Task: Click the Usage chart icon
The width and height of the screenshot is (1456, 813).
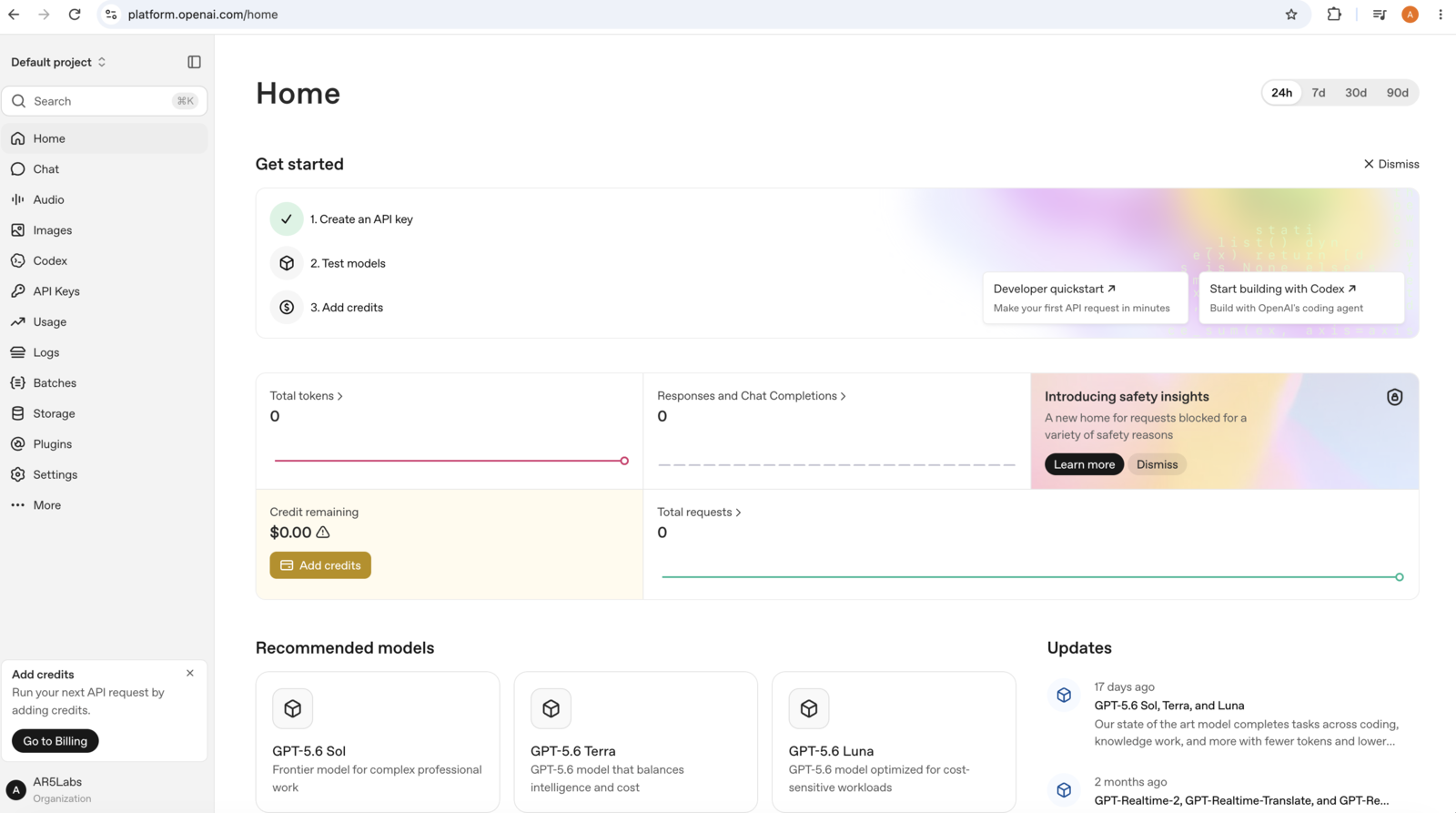Action: 18,321
